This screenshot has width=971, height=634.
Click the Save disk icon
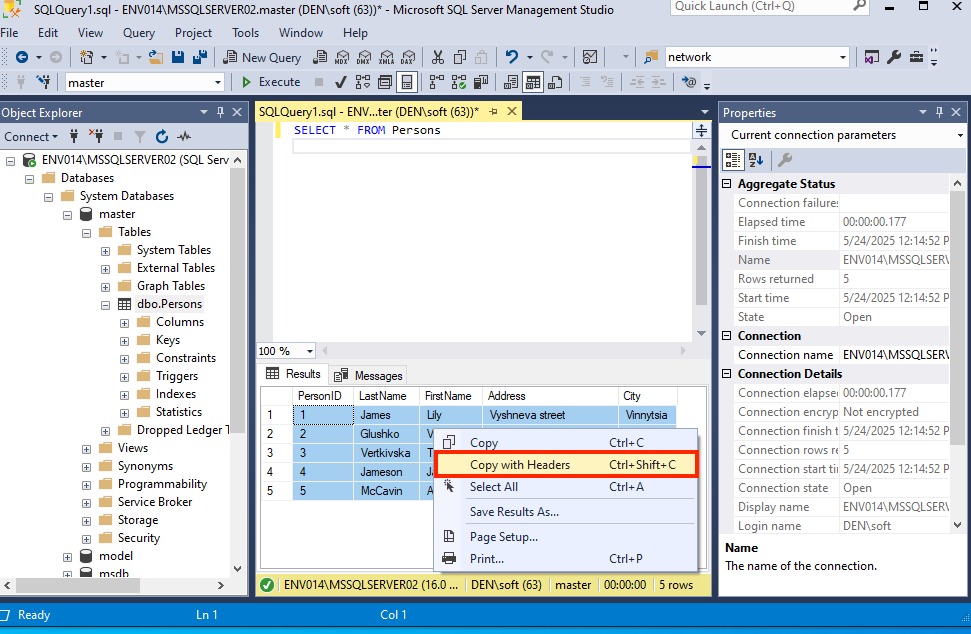[178, 57]
